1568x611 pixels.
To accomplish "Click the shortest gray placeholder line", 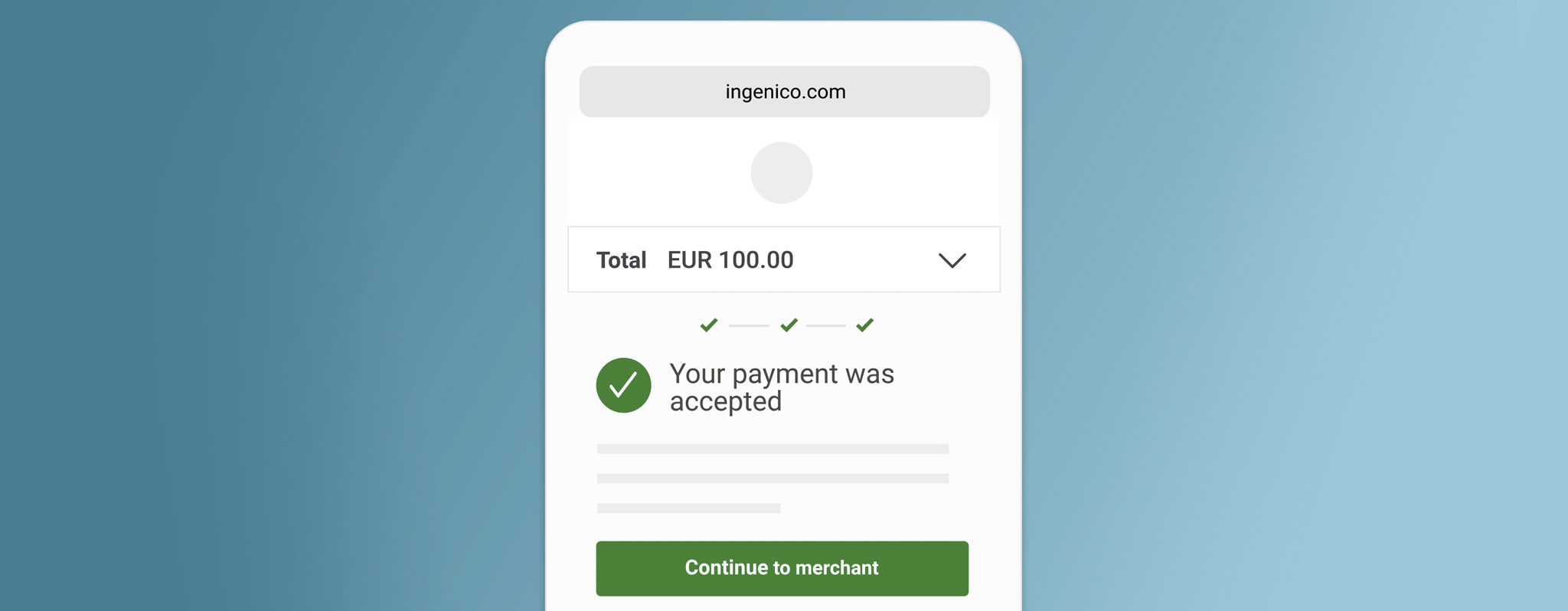I will 688,508.
